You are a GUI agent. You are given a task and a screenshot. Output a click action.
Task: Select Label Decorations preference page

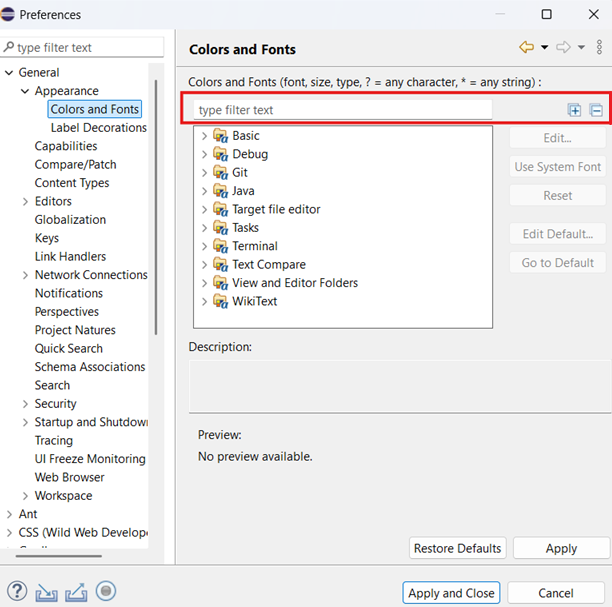[98, 128]
